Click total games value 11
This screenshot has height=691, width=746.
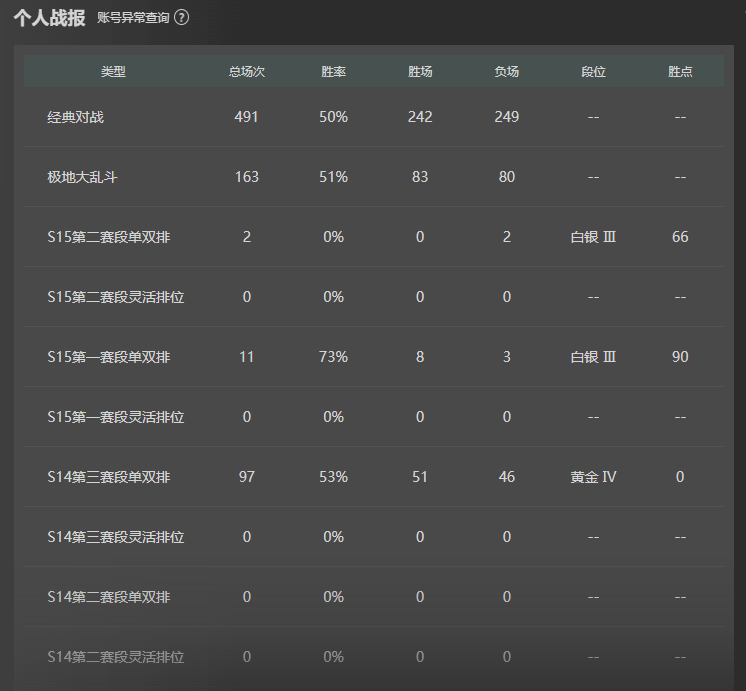246,357
